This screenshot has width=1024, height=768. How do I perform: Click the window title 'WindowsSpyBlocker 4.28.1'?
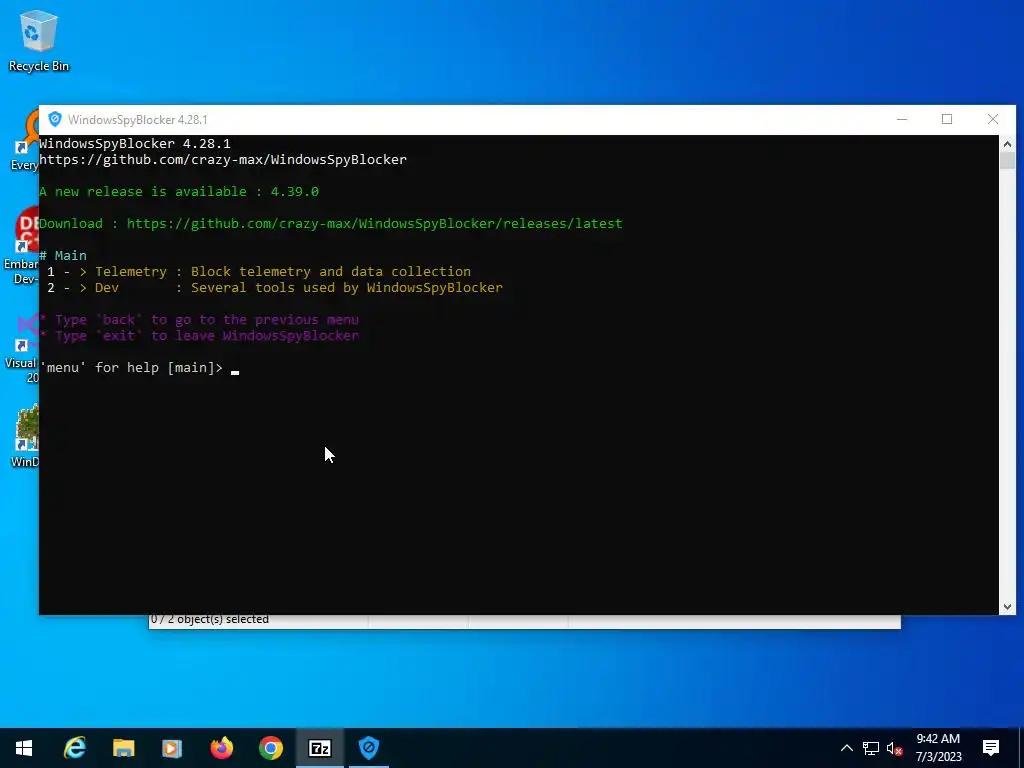coord(138,120)
